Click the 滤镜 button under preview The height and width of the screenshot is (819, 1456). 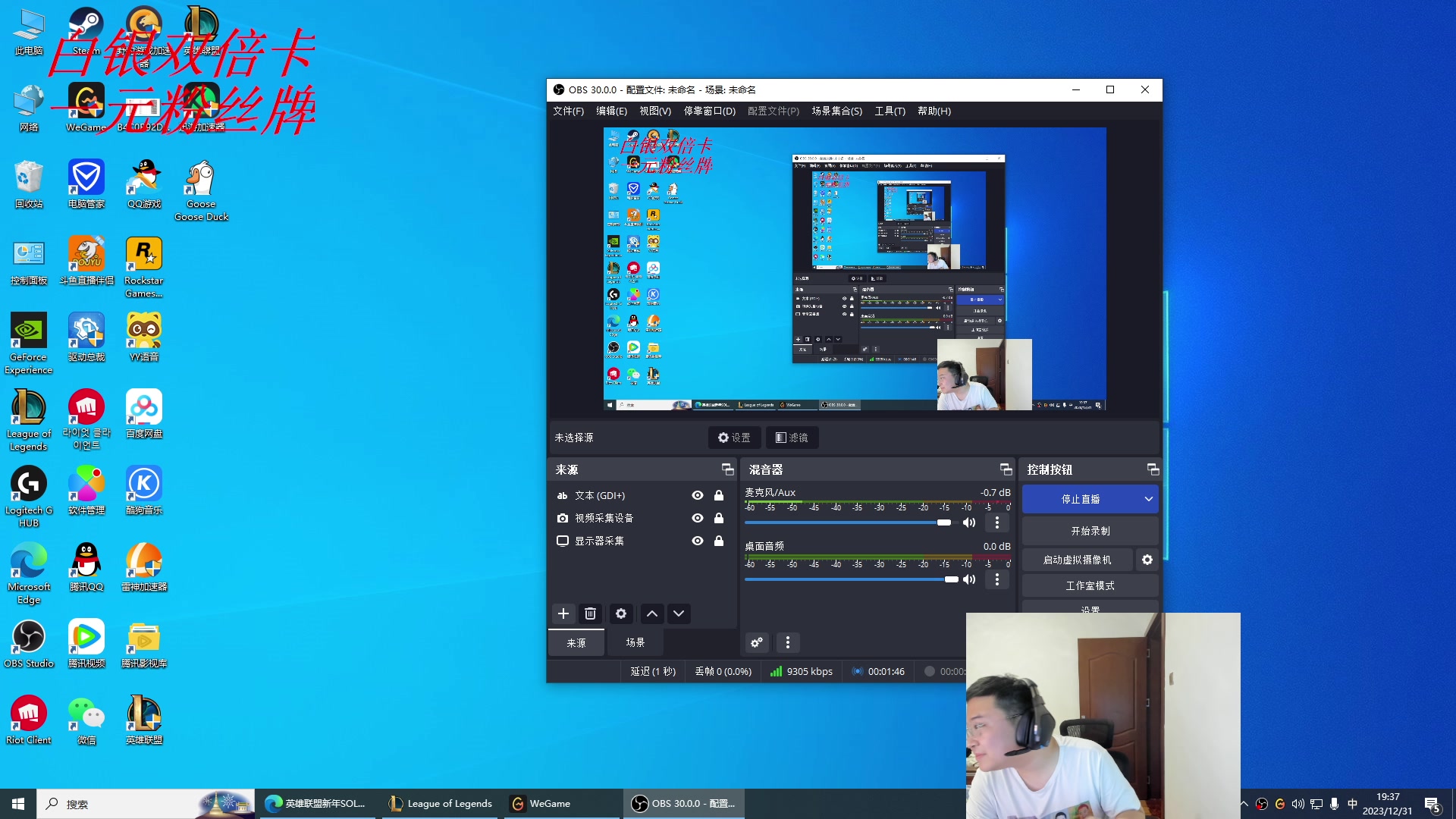coord(792,438)
